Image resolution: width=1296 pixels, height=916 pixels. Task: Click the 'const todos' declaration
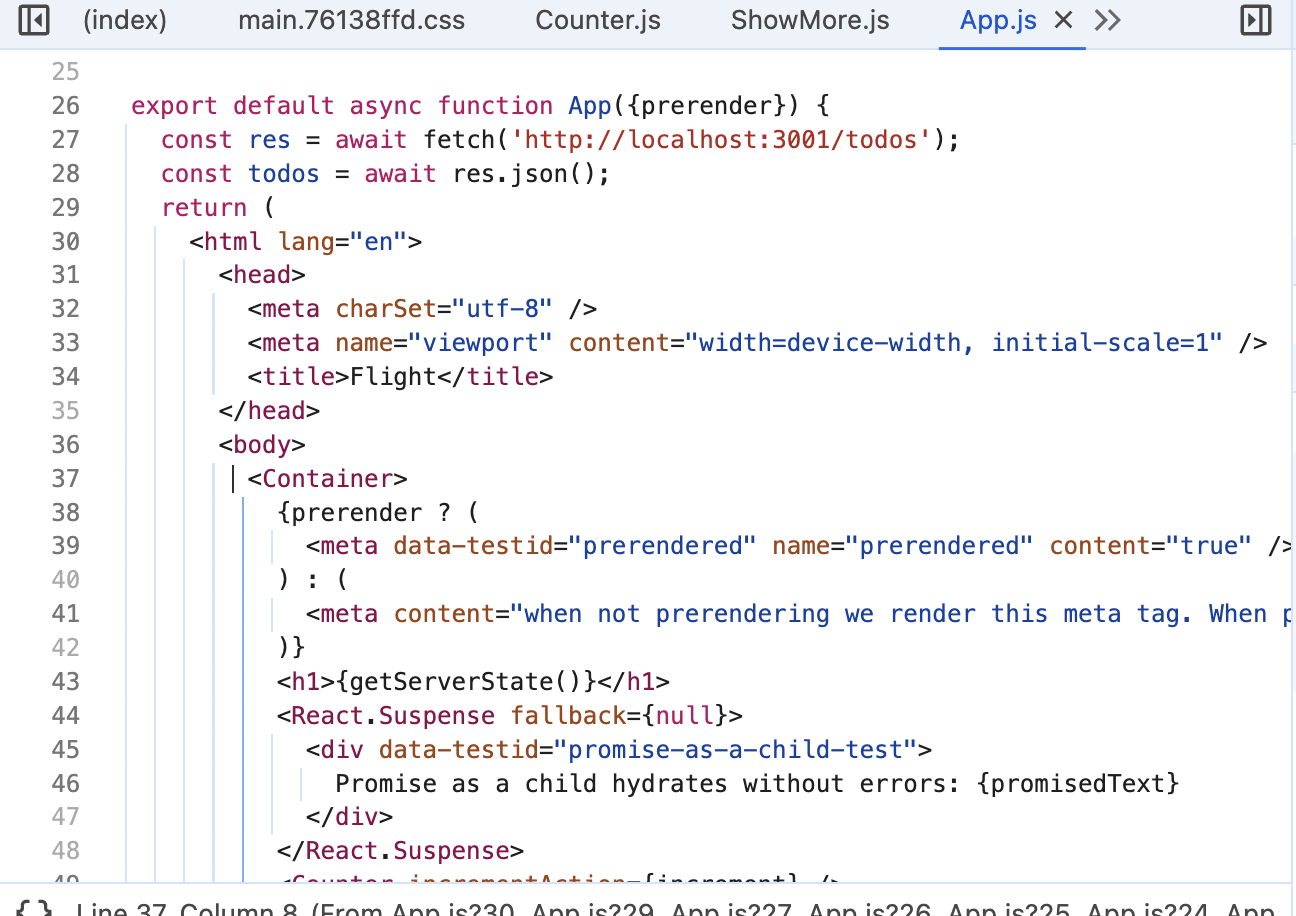[x=240, y=174]
